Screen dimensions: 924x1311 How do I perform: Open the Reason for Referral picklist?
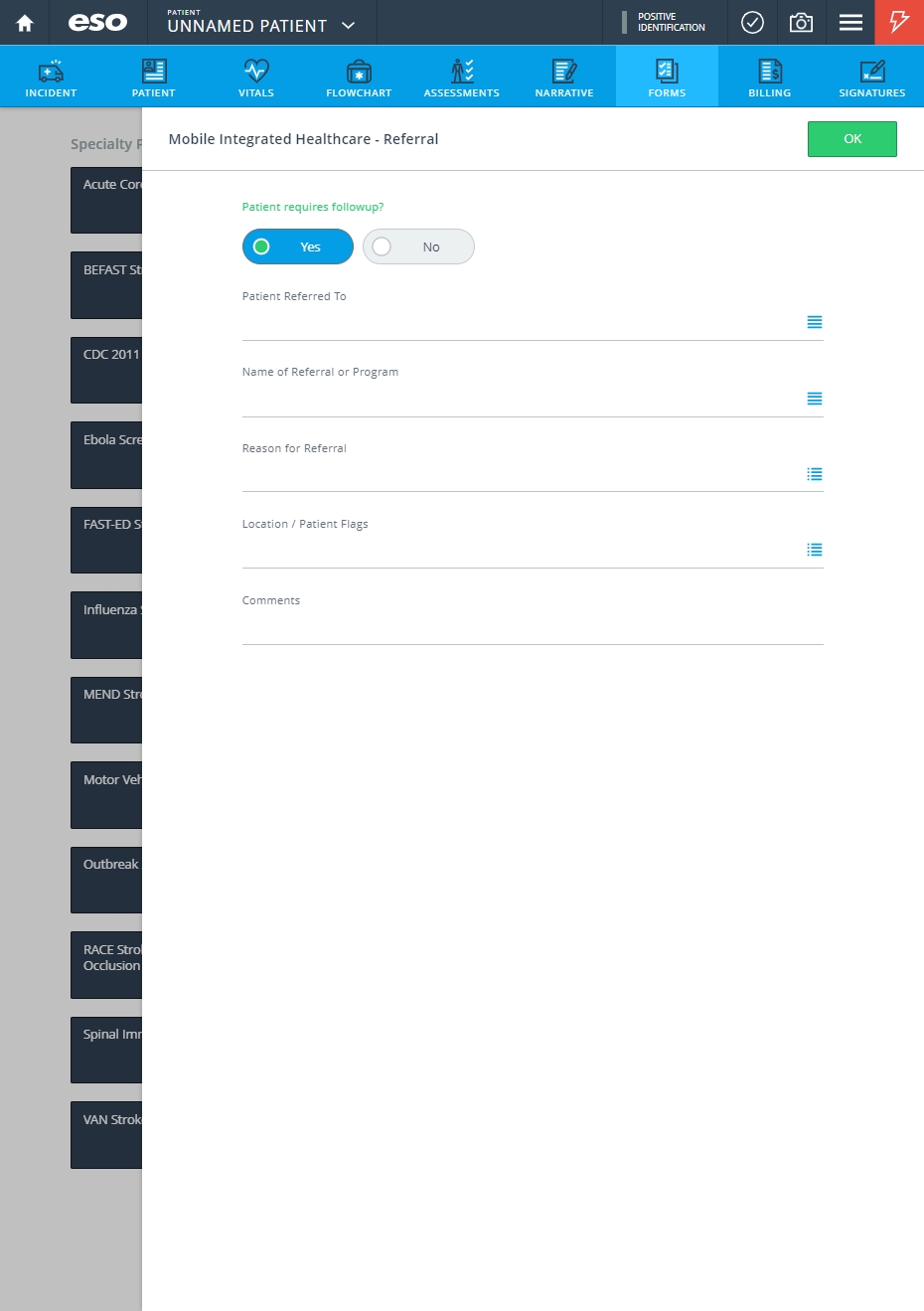point(815,474)
